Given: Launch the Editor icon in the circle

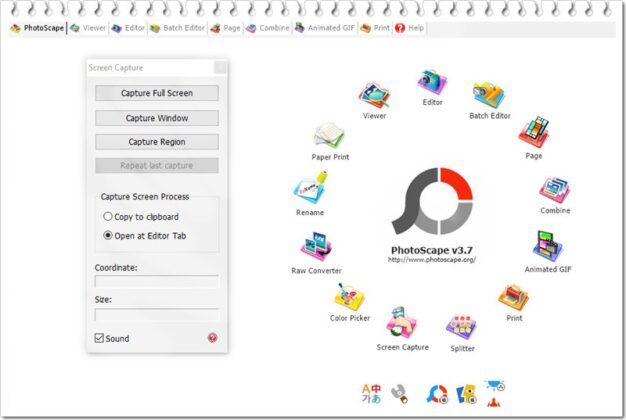Looking at the screenshot, I should tap(432, 83).
